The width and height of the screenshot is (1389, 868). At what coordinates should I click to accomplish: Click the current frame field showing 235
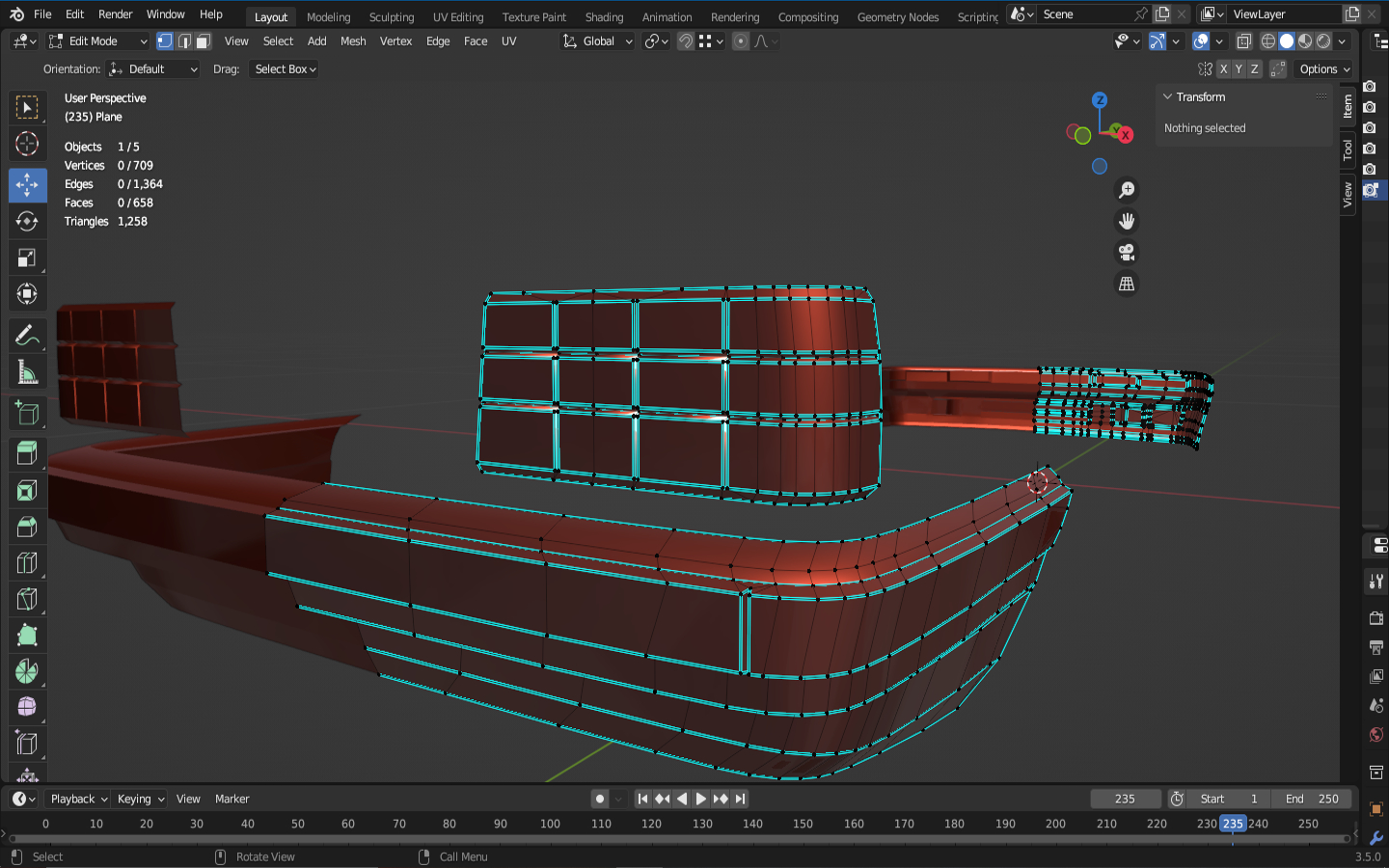1125,799
